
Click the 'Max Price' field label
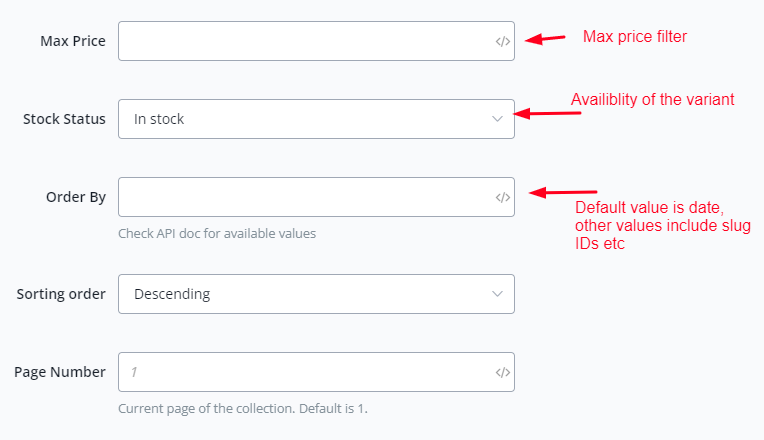(73, 41)
